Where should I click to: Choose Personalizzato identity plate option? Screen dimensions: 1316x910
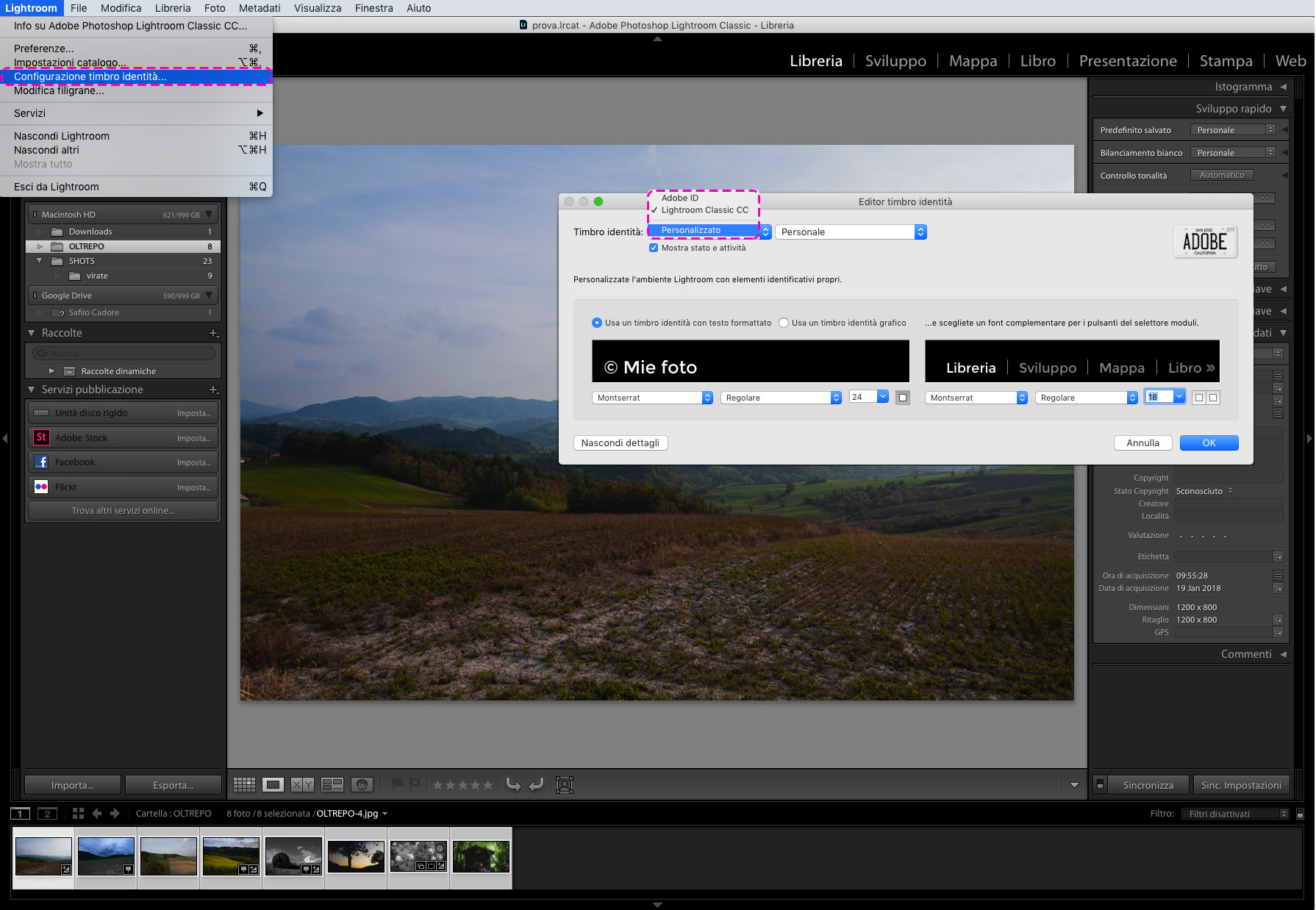704,230
